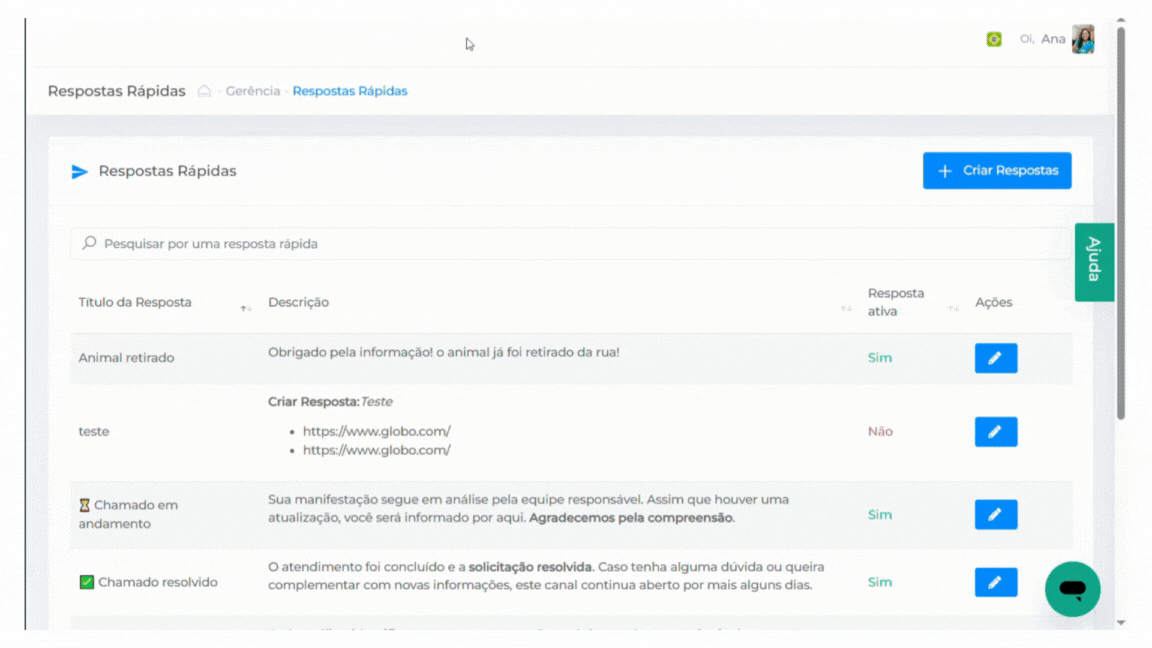Click the 'Obrigado pela informação' description
The image size is (1152, 648).
[x=444, y=352]
